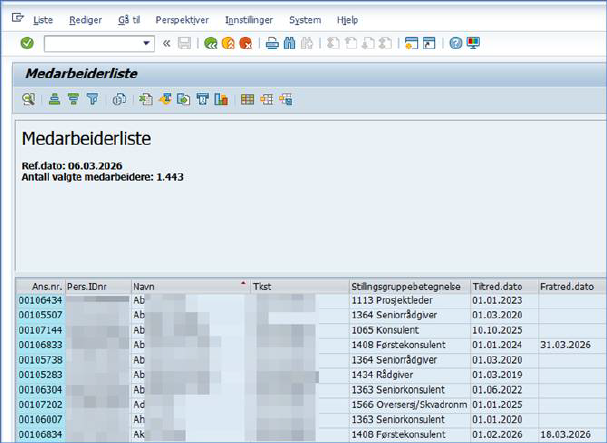Click the grayed Save diskette icon
This screenshot has height=443, width=607.
[185, 43]
